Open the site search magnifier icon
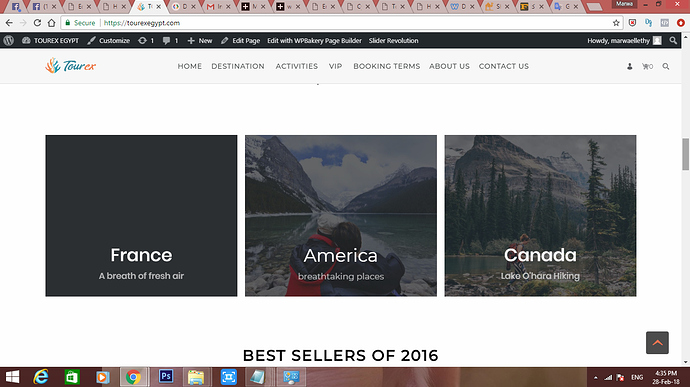Image resolution: width=690 pixels, height=387 pixels. [x=666, y=66]
